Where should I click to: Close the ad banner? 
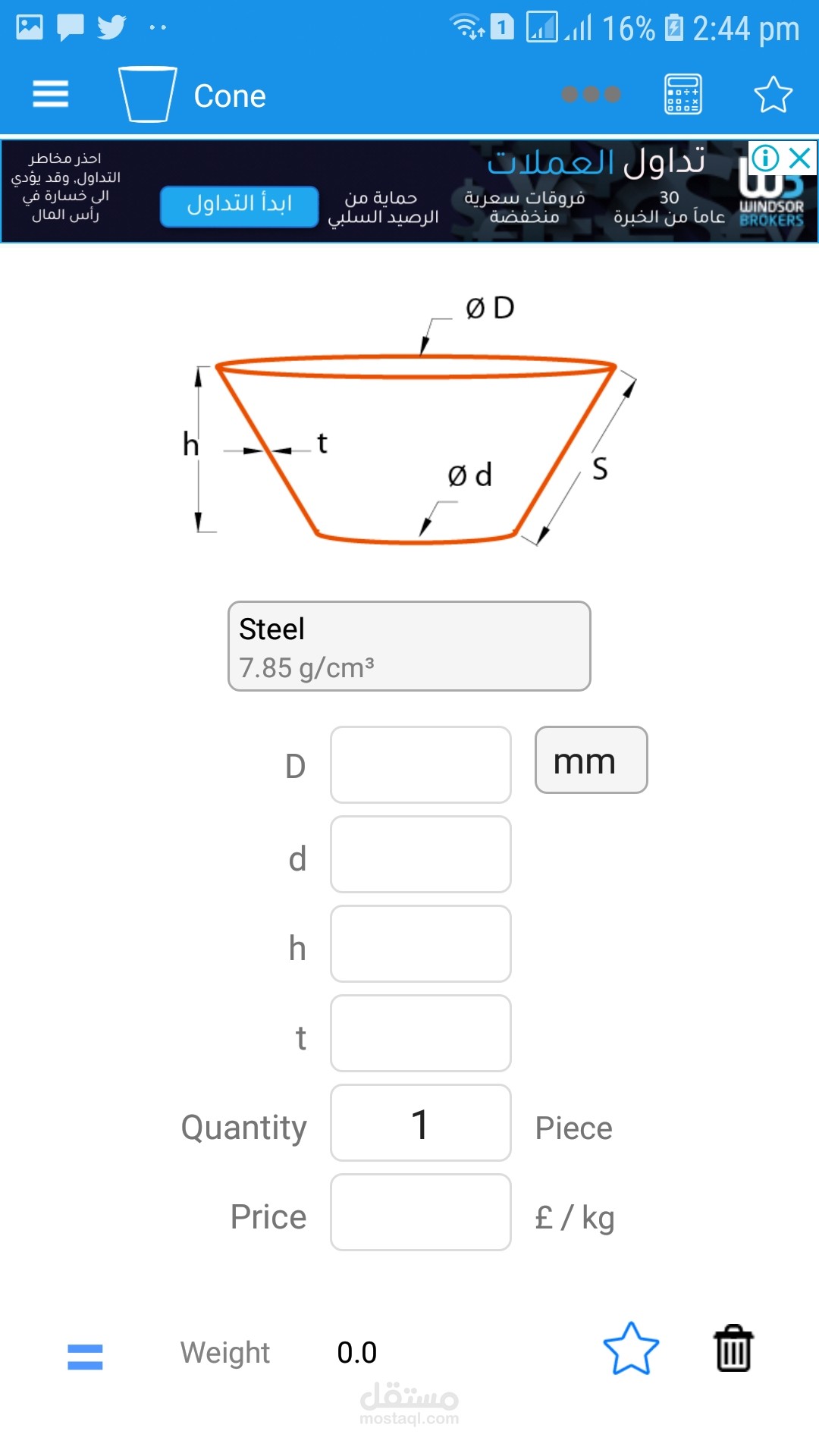coord(800,158)
